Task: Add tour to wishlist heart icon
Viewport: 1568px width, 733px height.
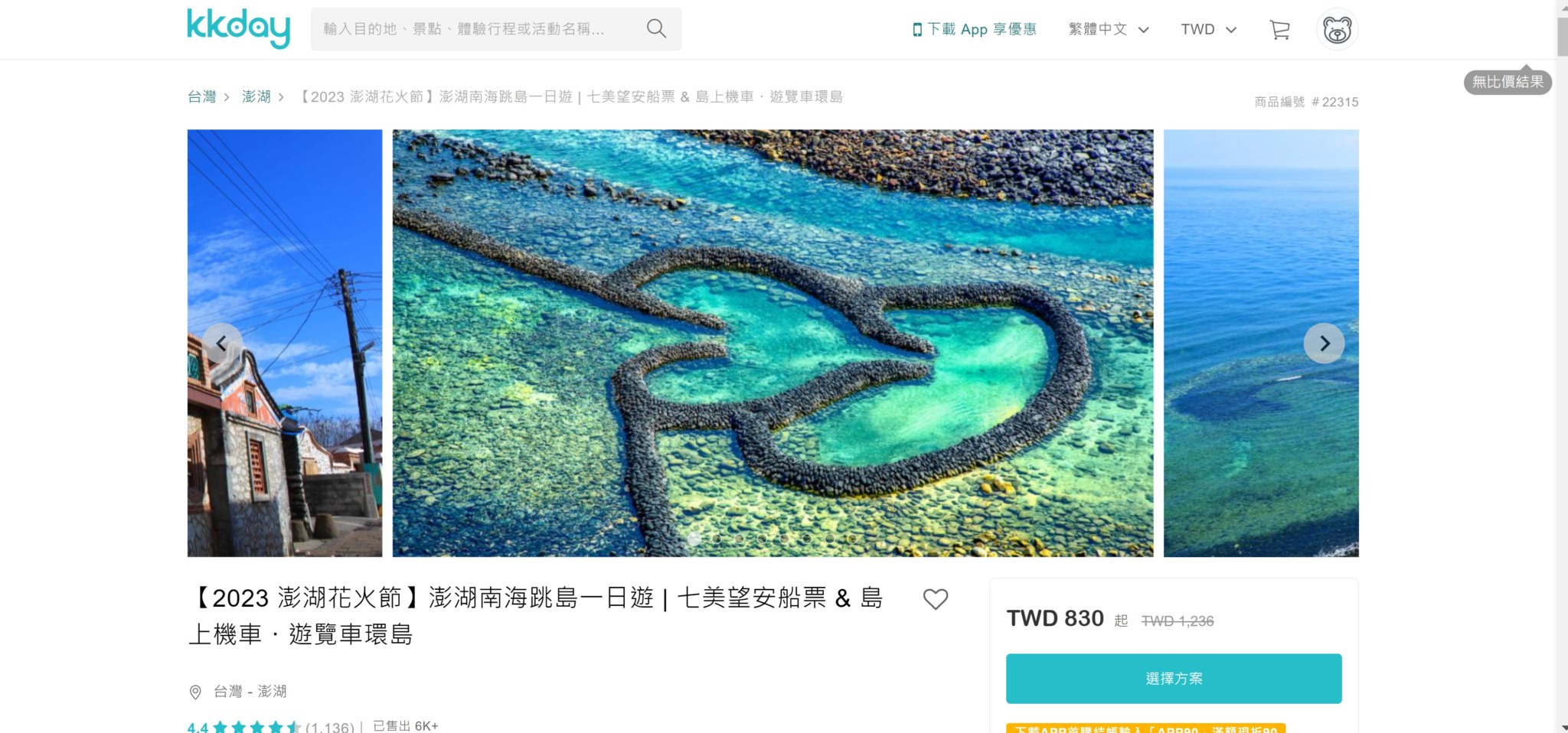Action: tap(935, 599)
